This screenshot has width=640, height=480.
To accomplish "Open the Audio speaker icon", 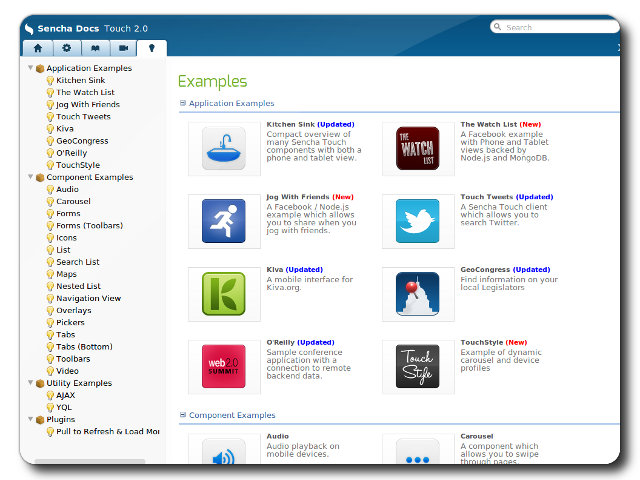I will pos(224,454).
